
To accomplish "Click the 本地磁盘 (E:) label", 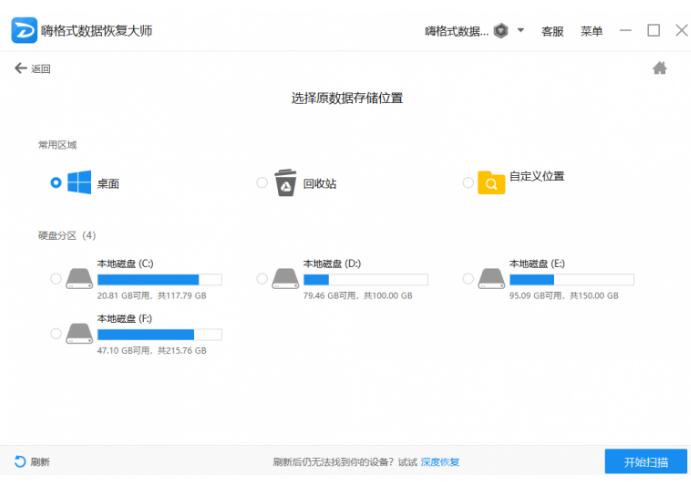I will [x=537, y=263].
